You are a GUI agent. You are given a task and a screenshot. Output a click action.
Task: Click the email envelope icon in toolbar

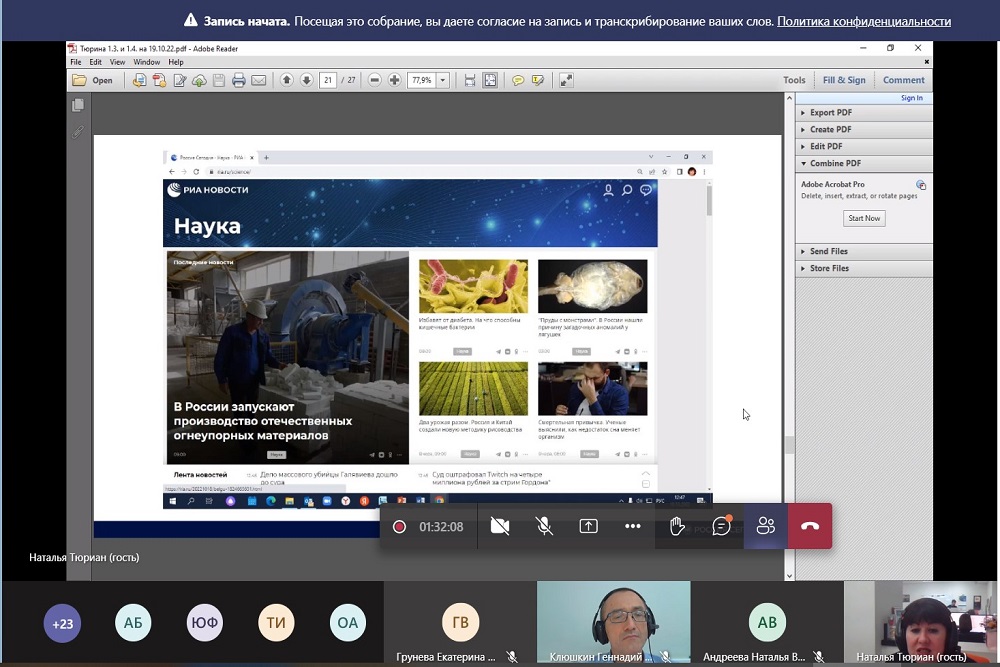259,80
